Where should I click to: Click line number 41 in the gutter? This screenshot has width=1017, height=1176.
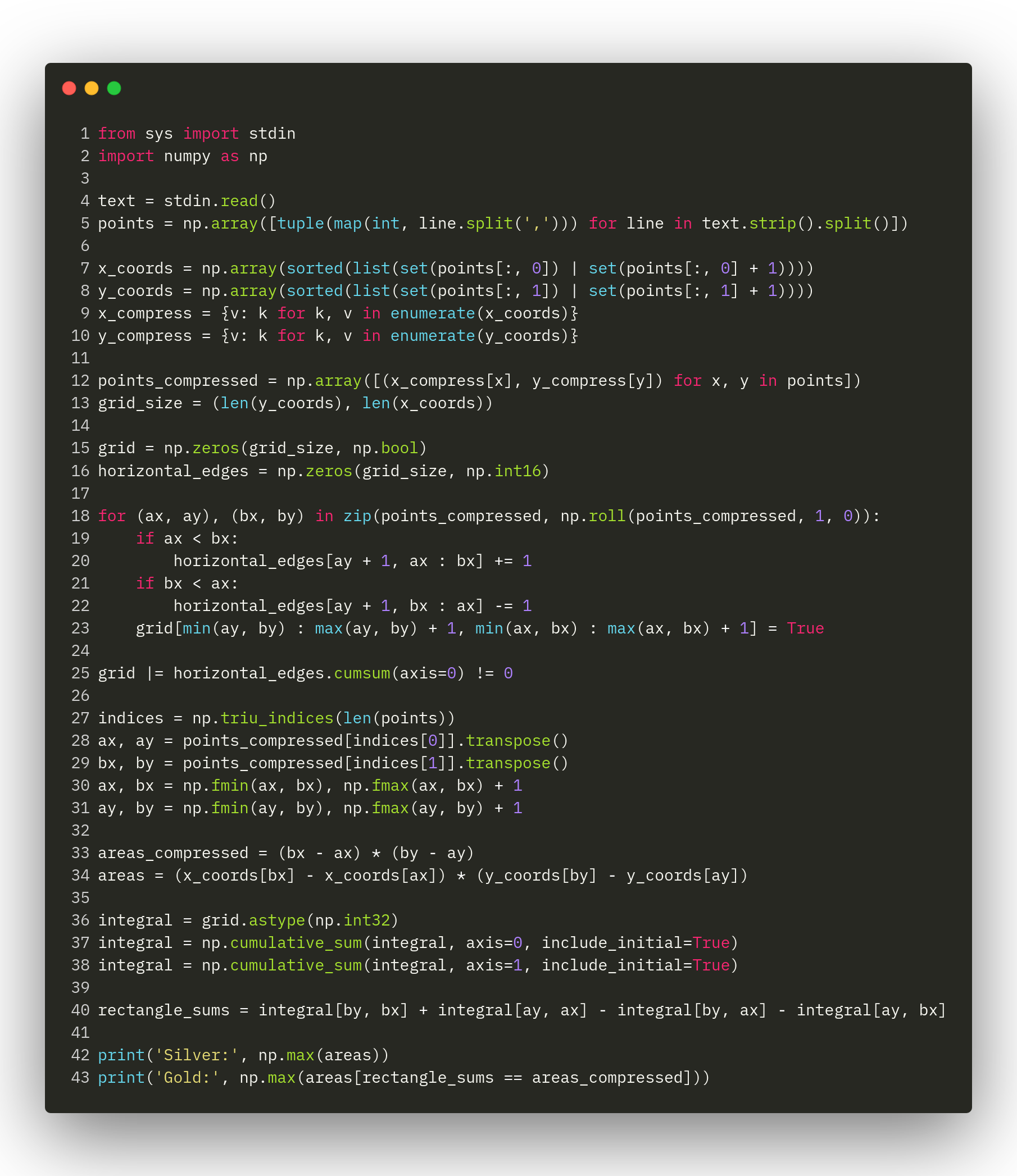point(81,1033)
